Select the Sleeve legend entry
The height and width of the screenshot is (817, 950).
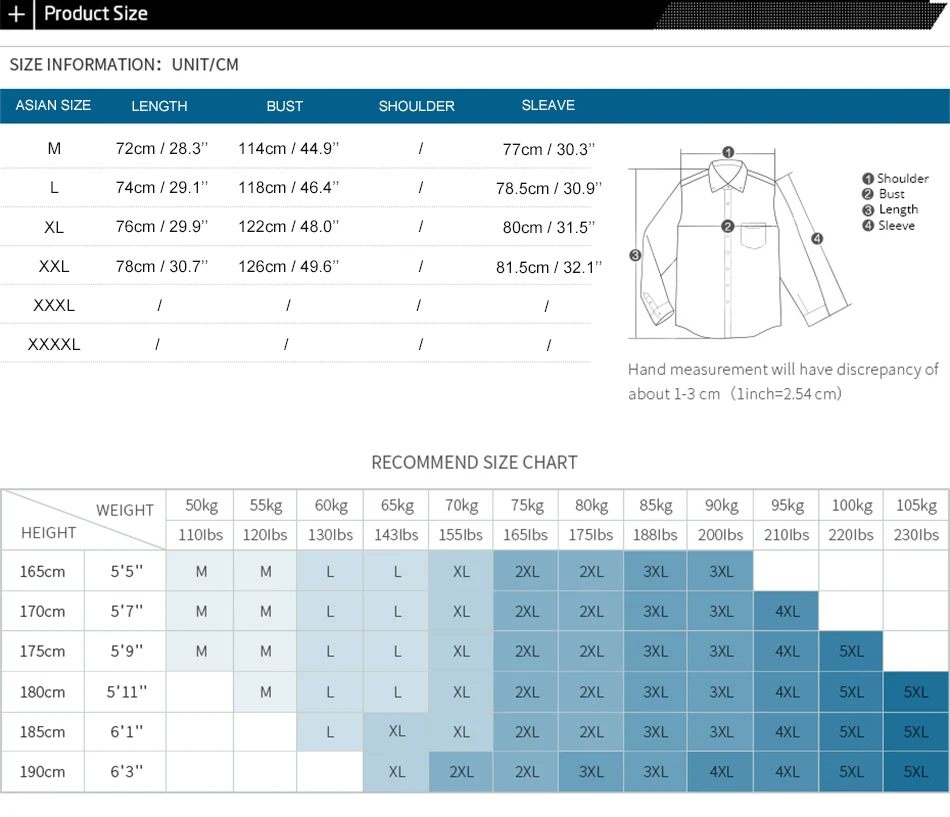[888, 225]
